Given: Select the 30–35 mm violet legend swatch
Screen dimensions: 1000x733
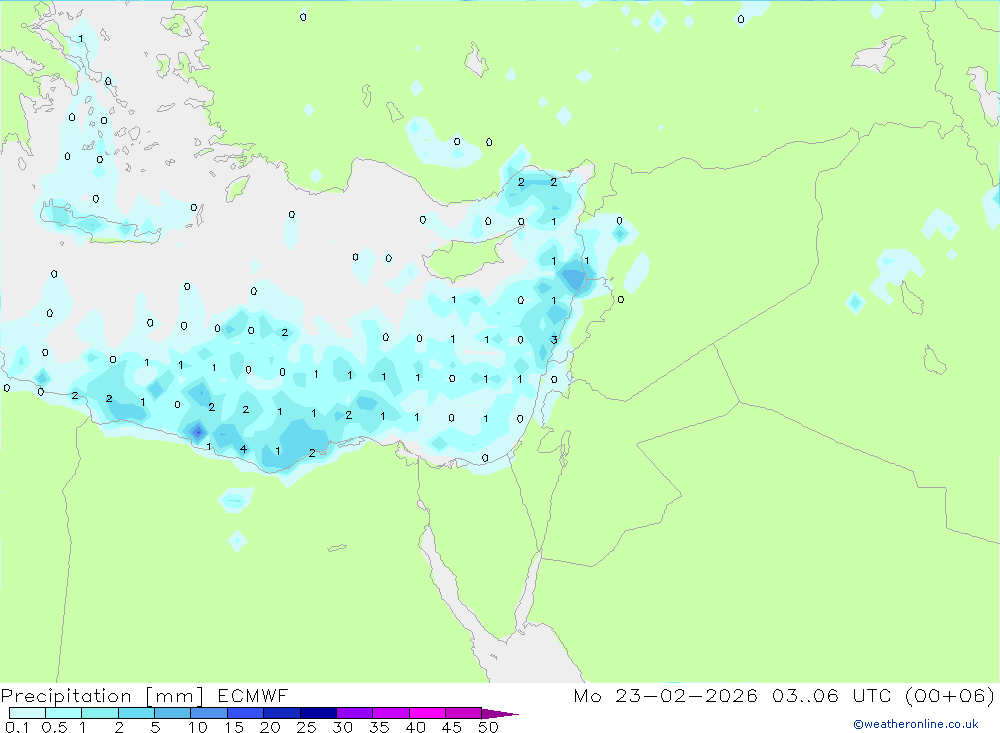Looking at the screenshot, I should coord(354,713).
